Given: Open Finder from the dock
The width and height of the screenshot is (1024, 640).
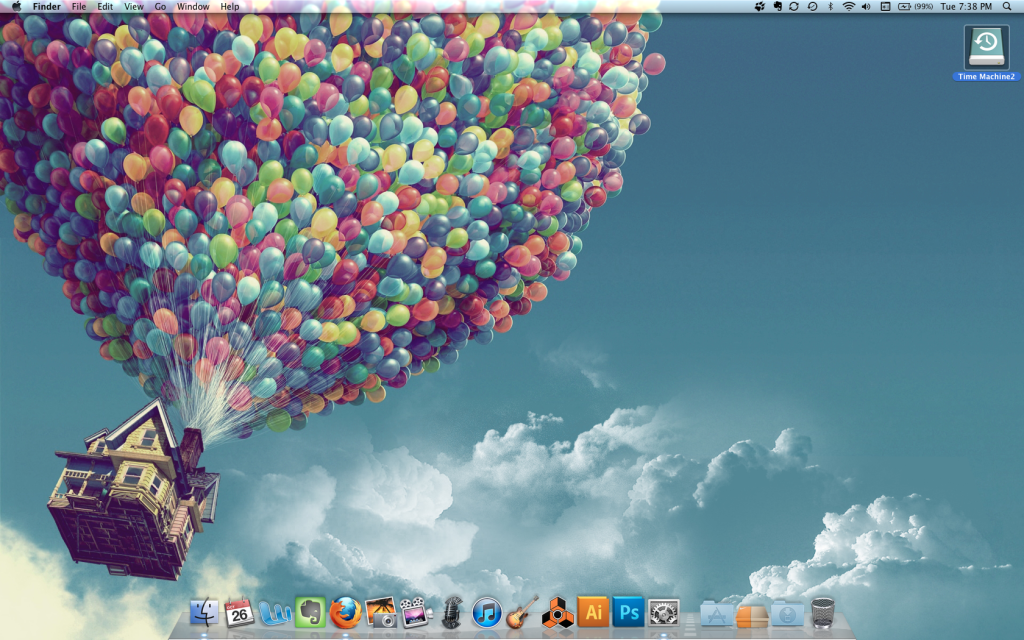Looking at the screenshot, I should [204, 613].
